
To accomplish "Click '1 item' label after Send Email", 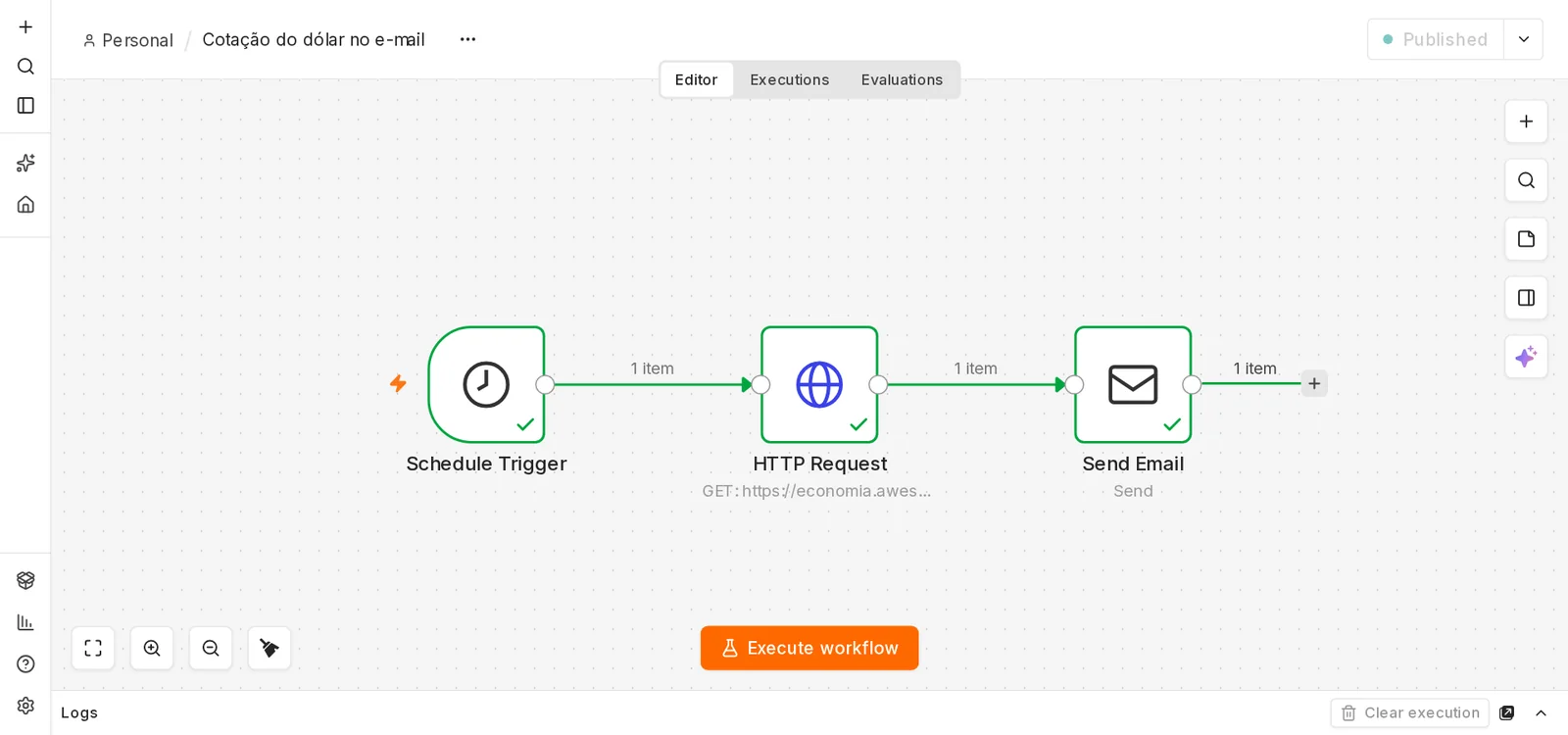I will [x=1254, y=368].
